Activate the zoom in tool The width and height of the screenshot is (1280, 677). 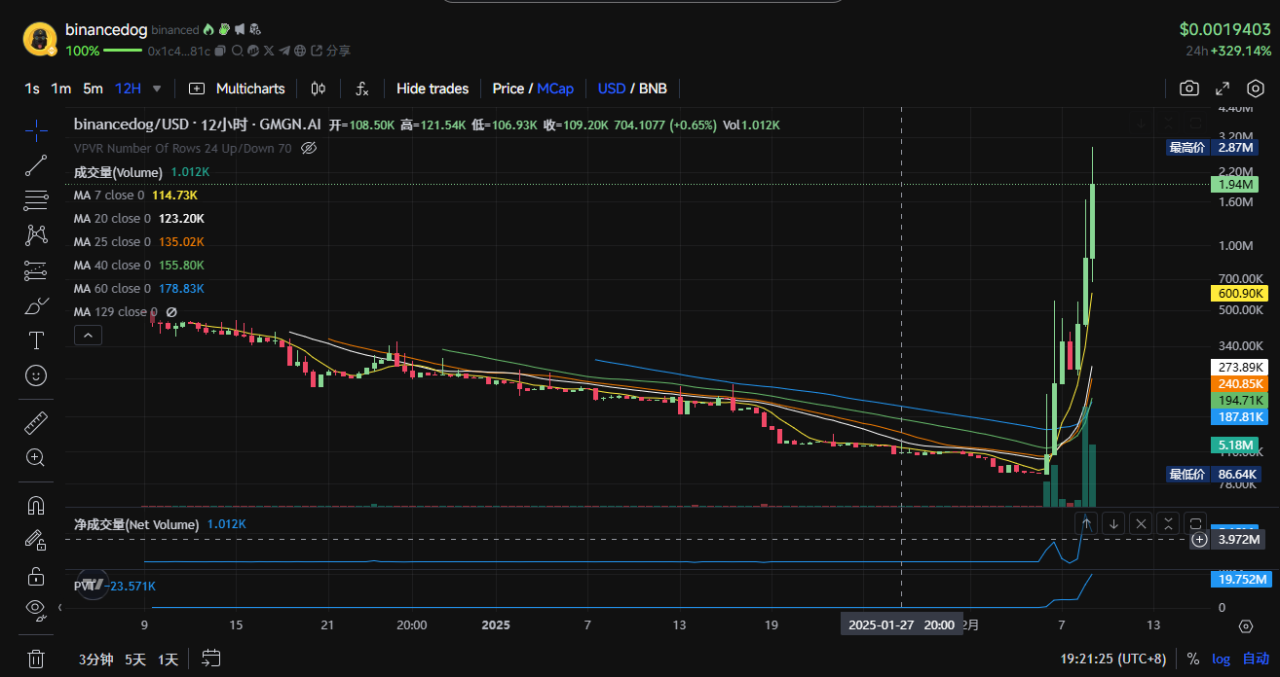point(36,458)
